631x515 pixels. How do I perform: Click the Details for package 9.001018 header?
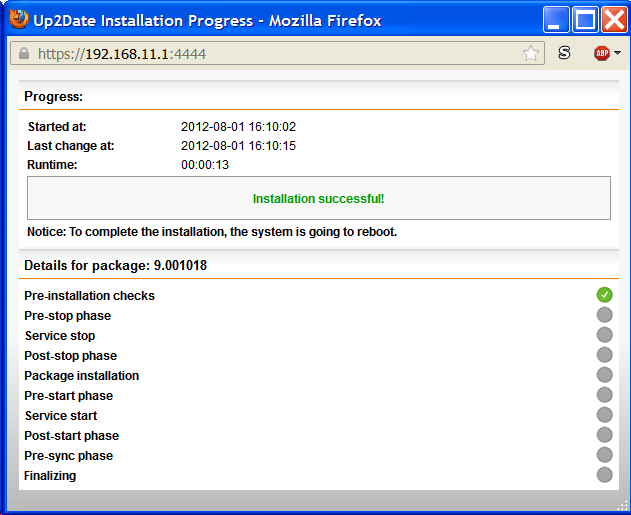(x=116, y=266)
